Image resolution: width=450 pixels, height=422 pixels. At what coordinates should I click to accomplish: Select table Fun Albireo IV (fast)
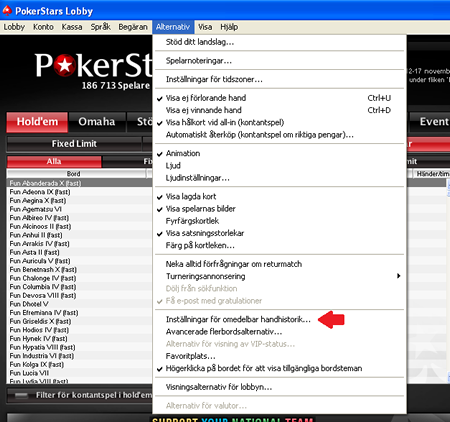[79, 218]
